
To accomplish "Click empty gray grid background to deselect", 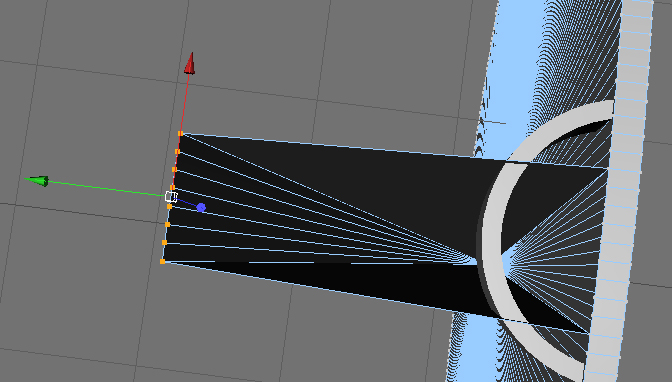I will pyautogui.click(x=86, y=107).
